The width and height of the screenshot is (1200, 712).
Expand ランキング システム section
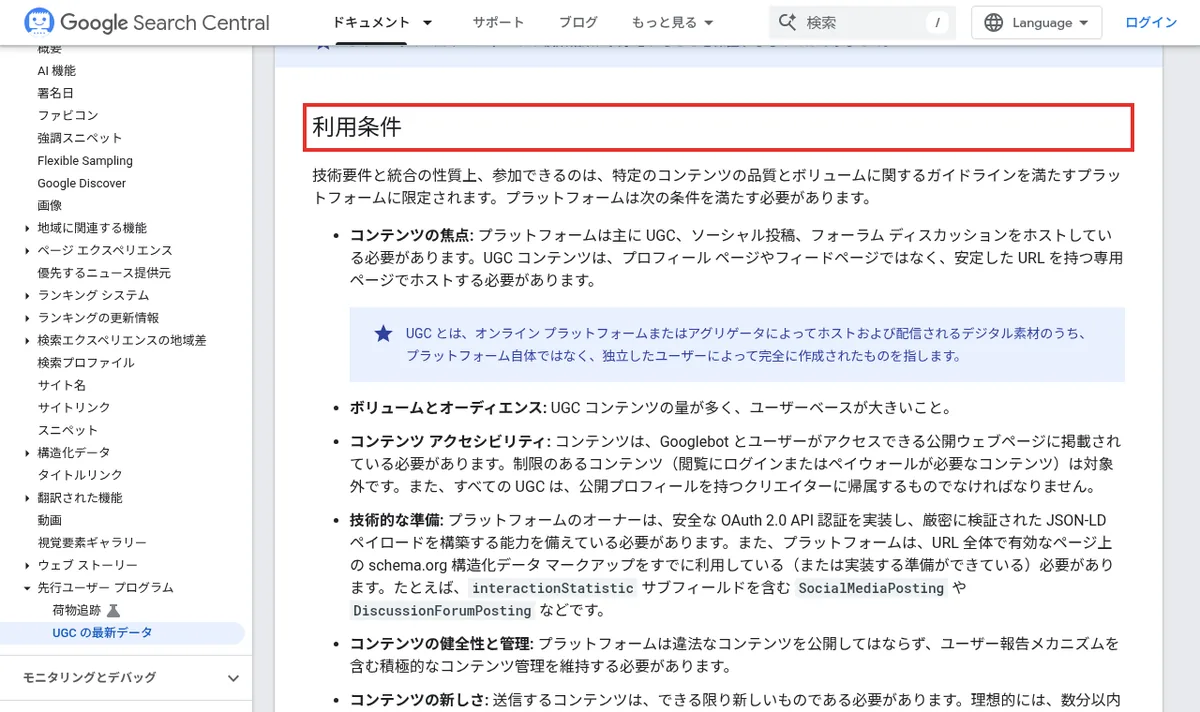pos(27,295)
